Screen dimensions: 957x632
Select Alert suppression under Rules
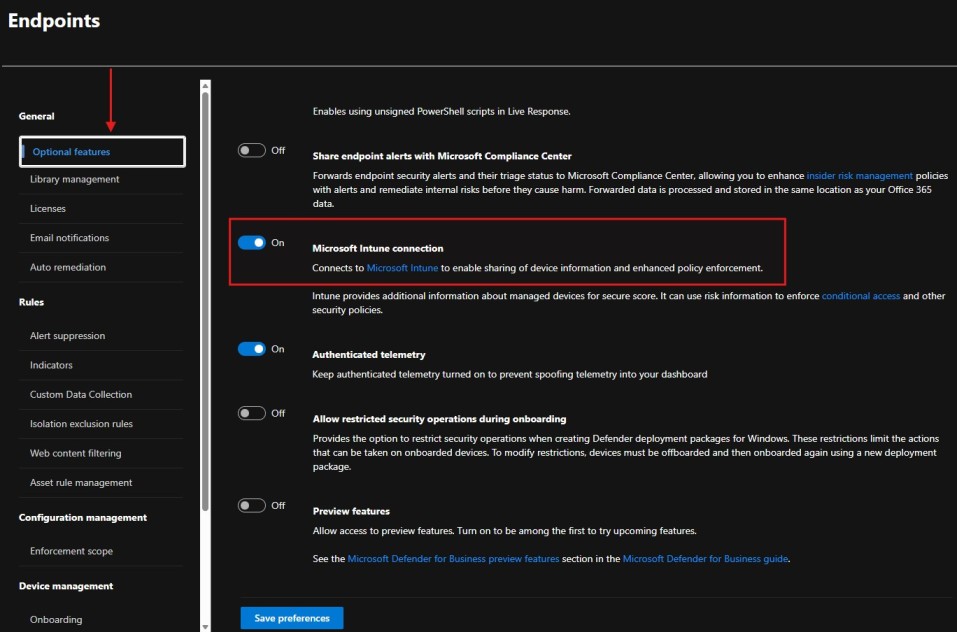67,336
